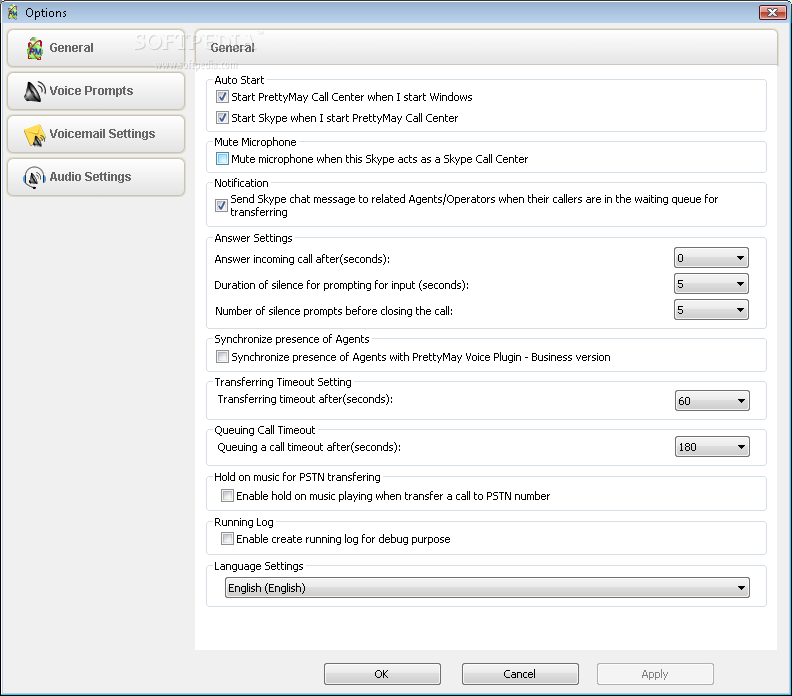Enable Synchronize presence of Agents checkbox
792x696 pixels.
(222, 357)
